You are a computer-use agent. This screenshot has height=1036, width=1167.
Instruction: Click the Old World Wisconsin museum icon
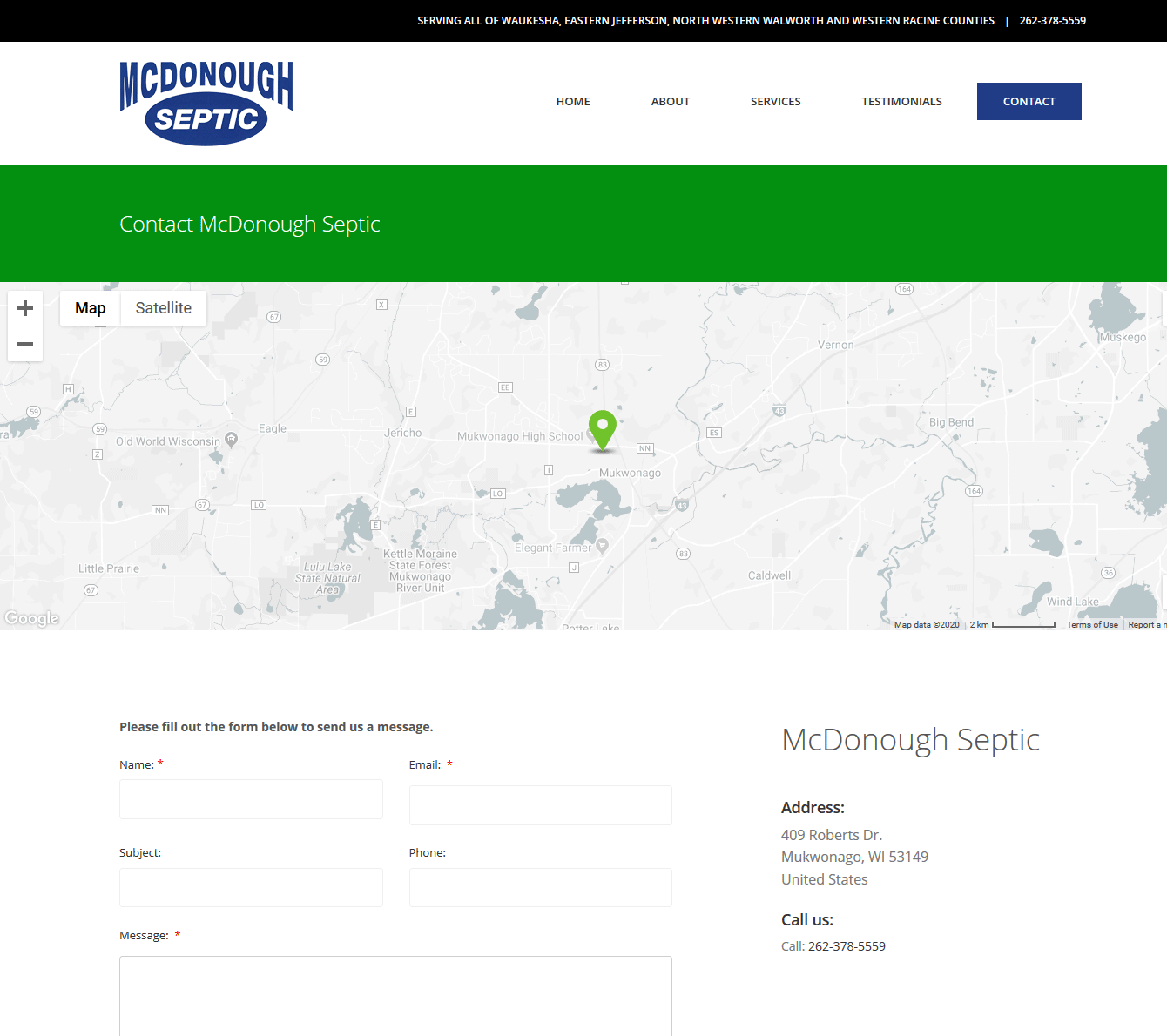pyautogui.click(x=231, y=439)
